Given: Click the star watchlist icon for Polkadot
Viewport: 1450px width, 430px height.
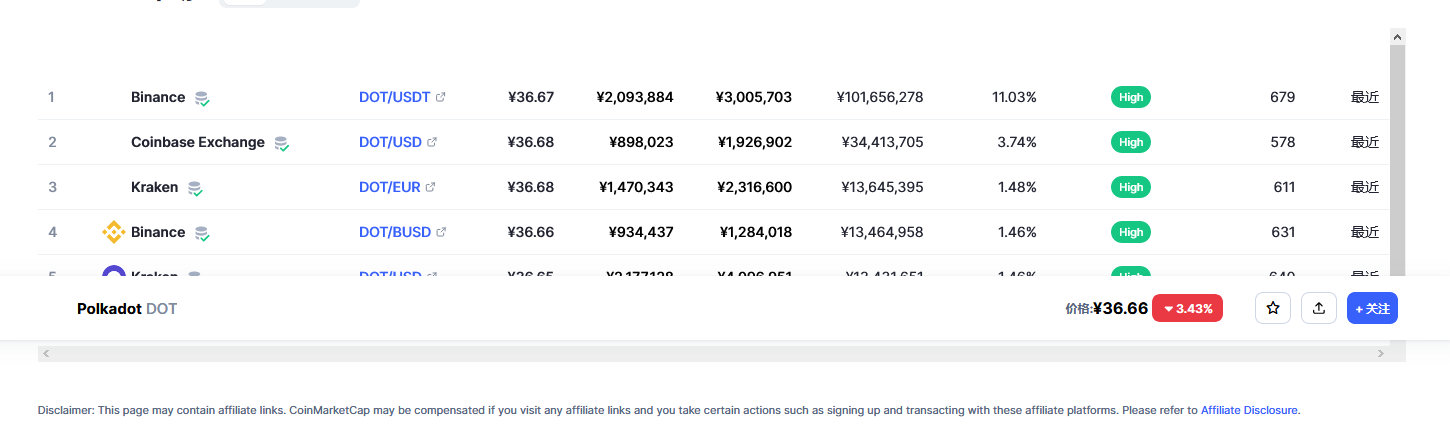Looking at the screenshot, I should pos(1273,308).
